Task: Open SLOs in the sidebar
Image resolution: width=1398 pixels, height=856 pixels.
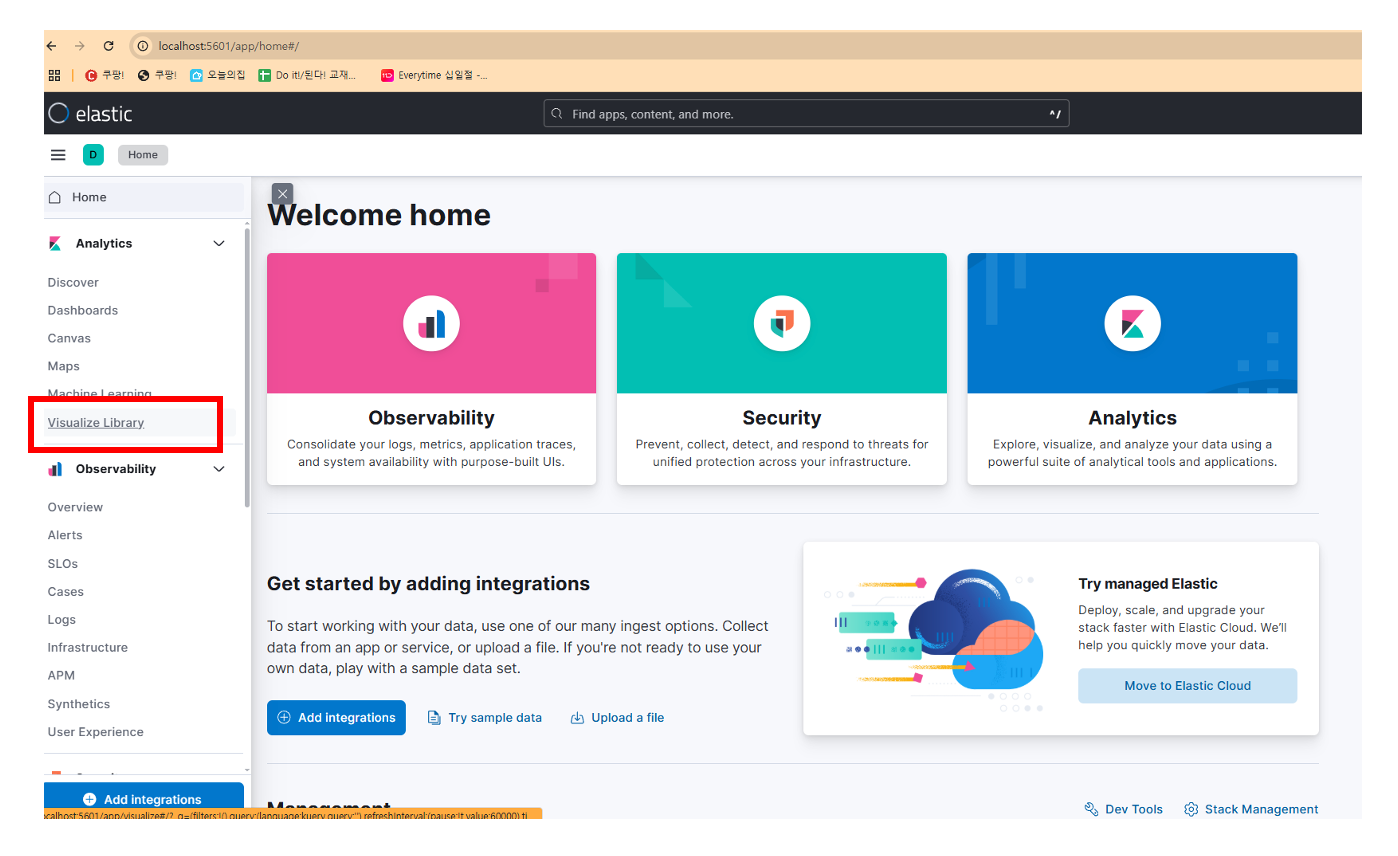Action: pos(63,563)
